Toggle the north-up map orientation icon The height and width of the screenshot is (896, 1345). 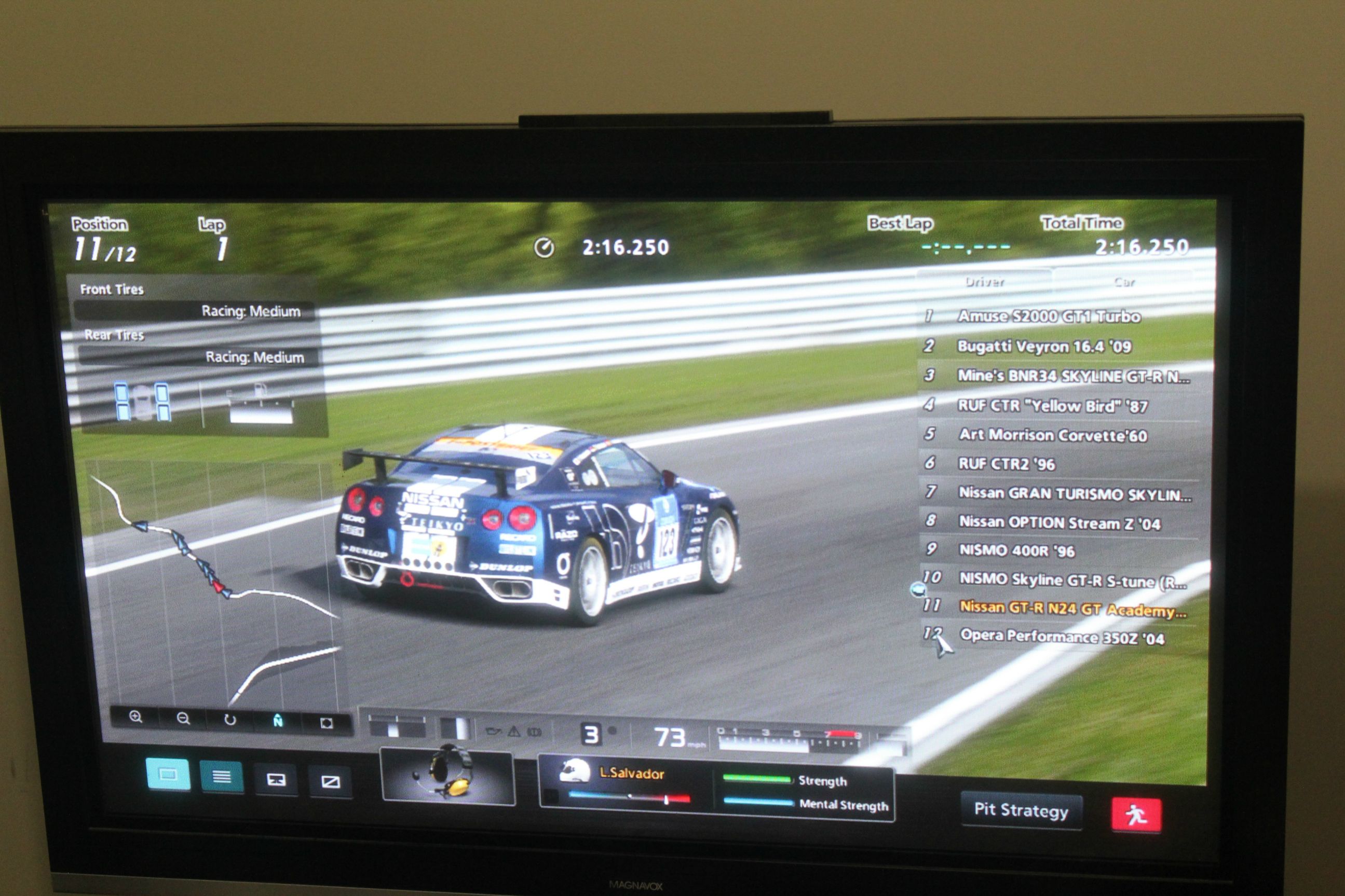coord(278,722)
